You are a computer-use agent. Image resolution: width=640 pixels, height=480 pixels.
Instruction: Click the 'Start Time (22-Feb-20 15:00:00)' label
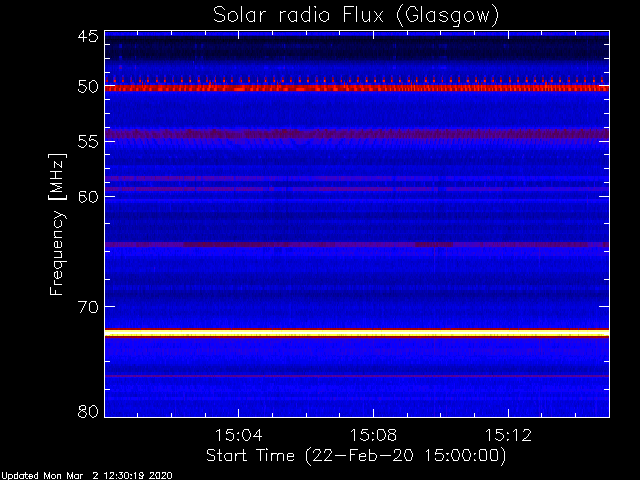356,456
